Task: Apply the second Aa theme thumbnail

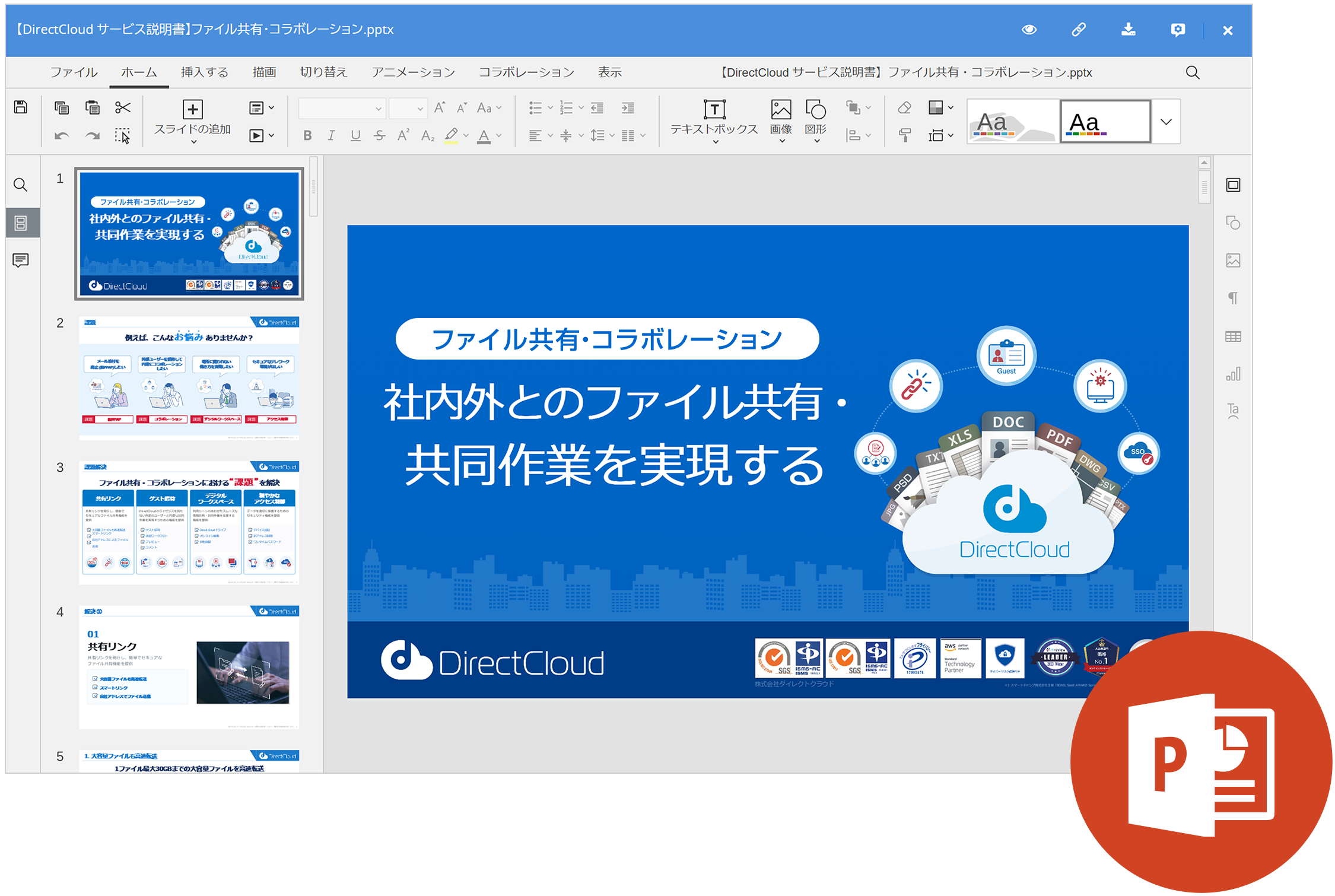Action: [1105, 121]
